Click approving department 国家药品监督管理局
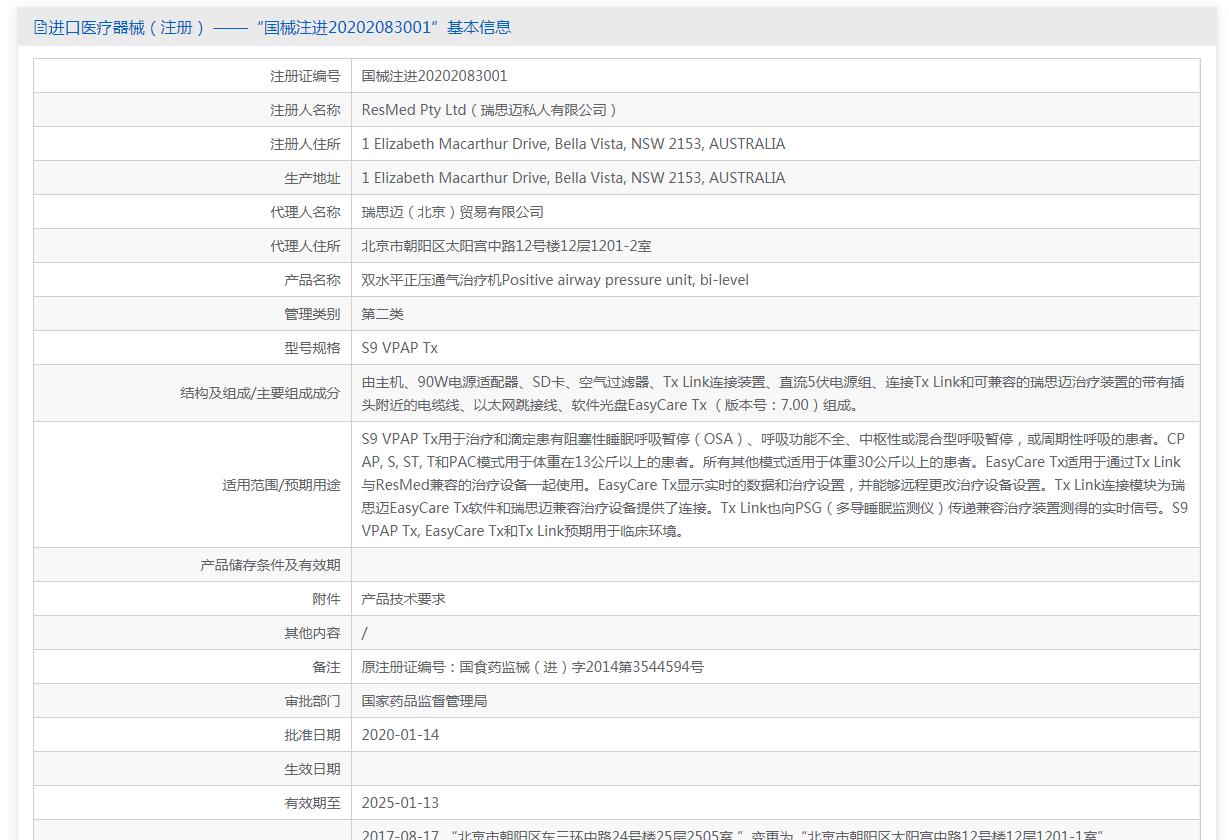The image size is (1229, 840). pos(424,701)
